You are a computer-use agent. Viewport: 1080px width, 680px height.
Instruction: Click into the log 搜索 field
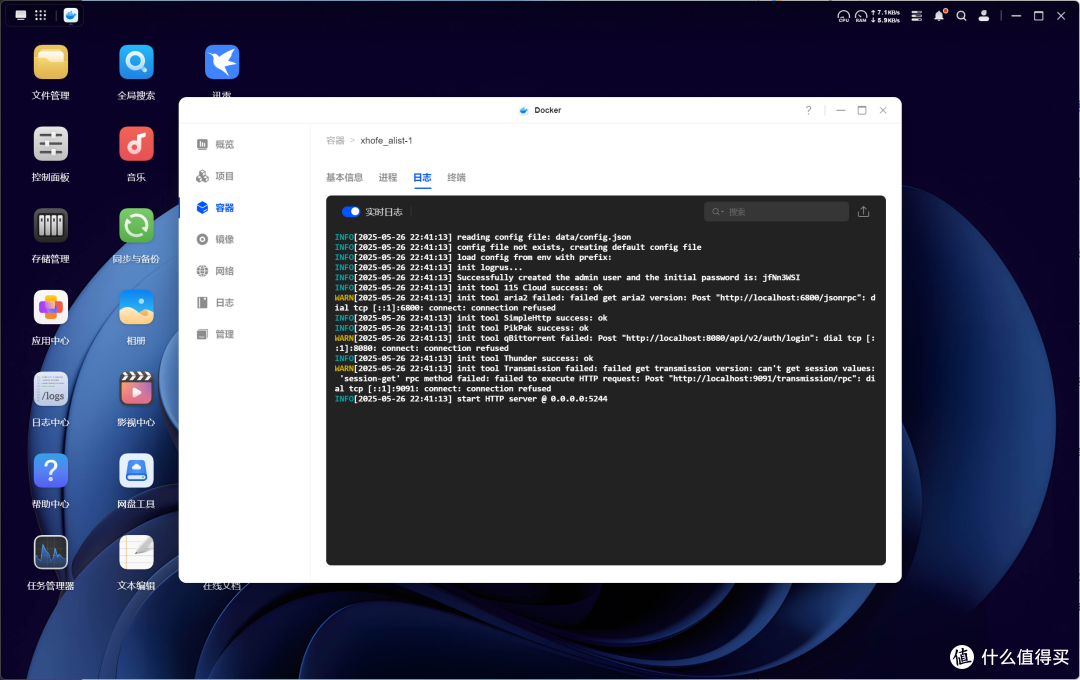[776, 212]
